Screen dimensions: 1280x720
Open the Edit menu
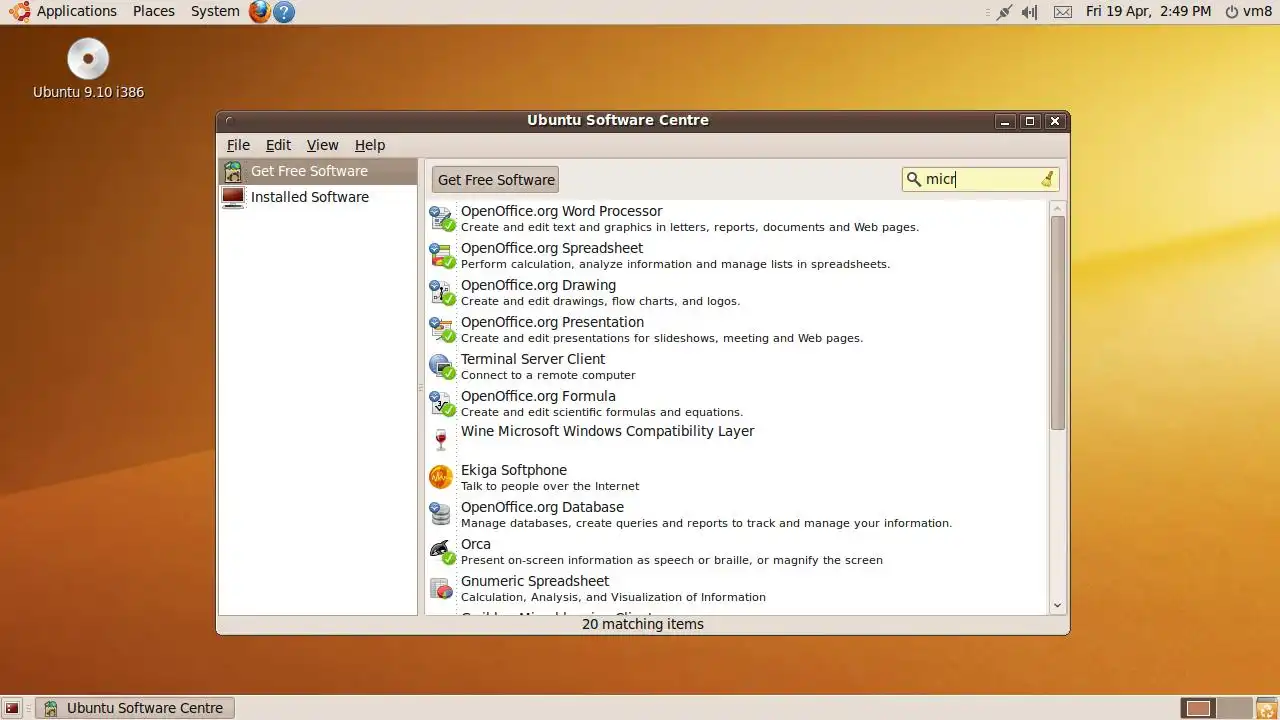pos(278,145)
